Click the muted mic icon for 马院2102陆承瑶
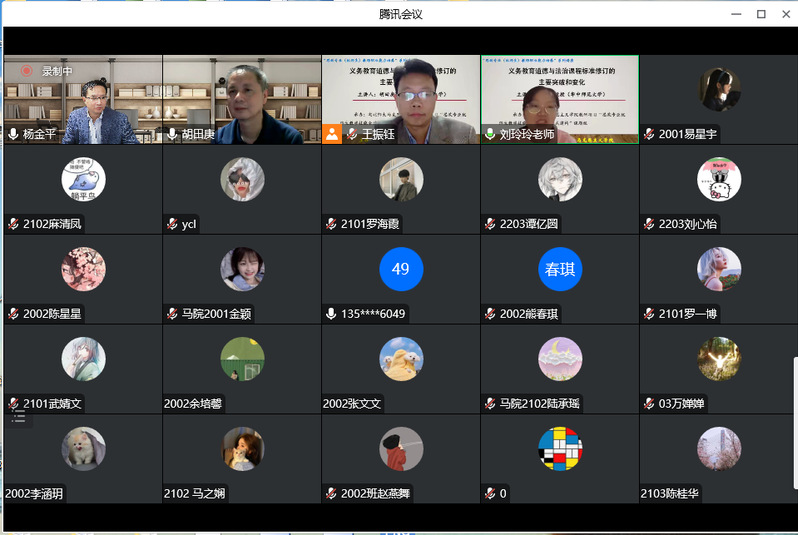 tap(490, 404)
